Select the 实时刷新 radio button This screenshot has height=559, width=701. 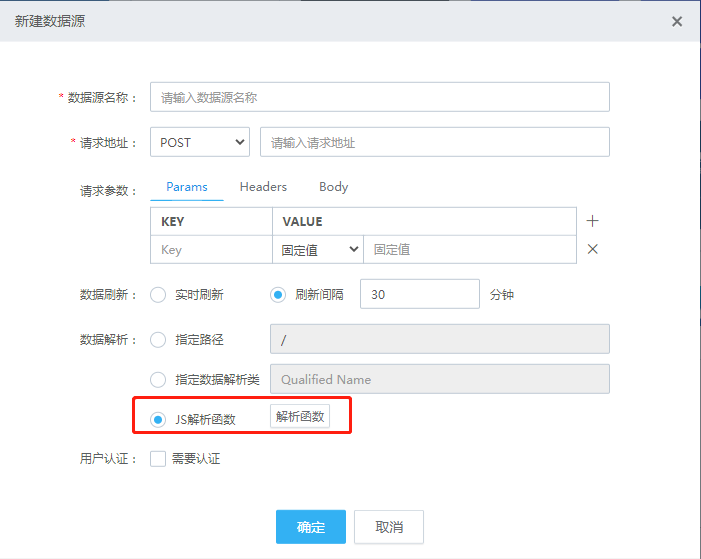point(158,295)
